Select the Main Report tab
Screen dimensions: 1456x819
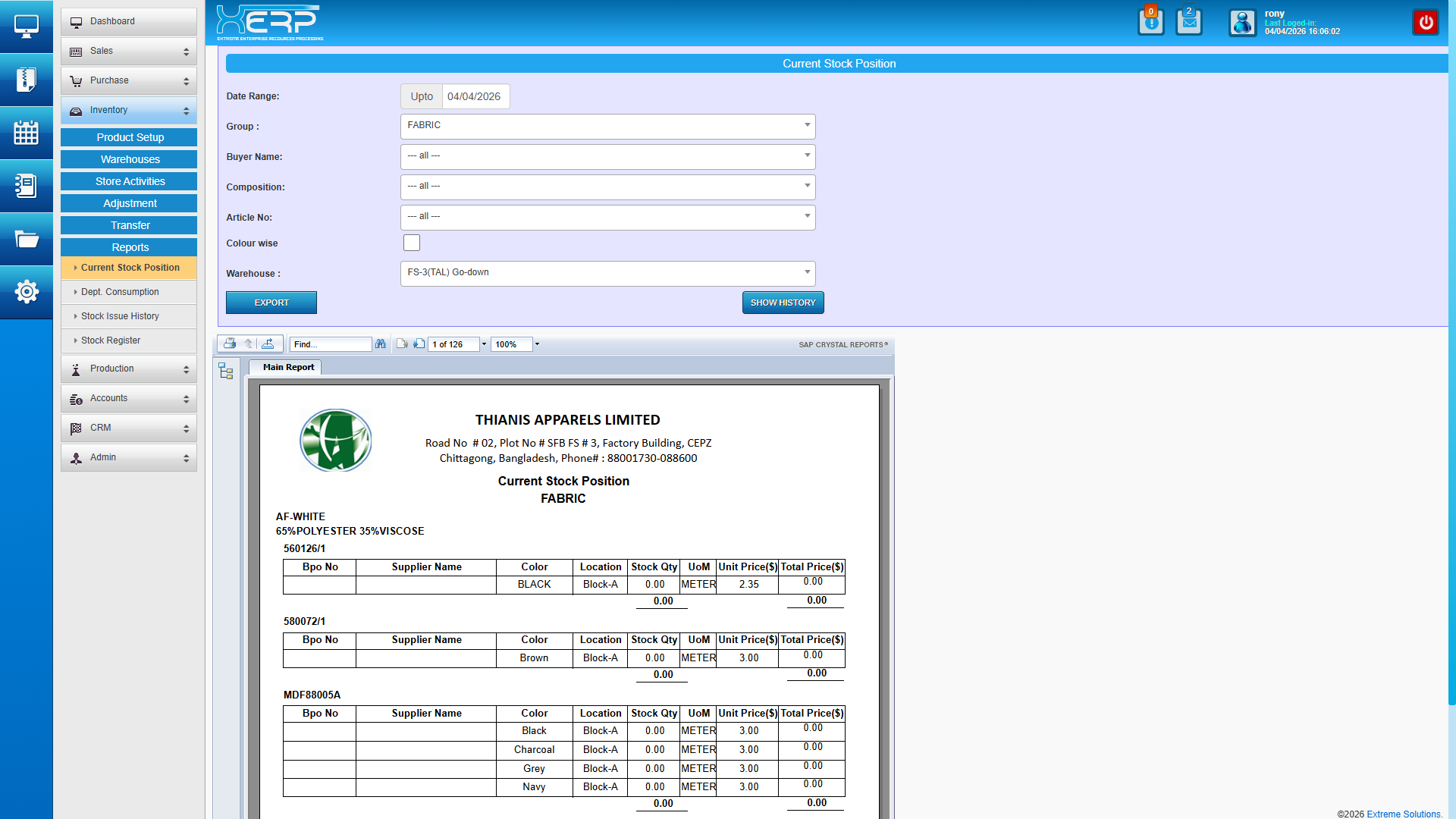pyautogui.click(x=288, y=367)
